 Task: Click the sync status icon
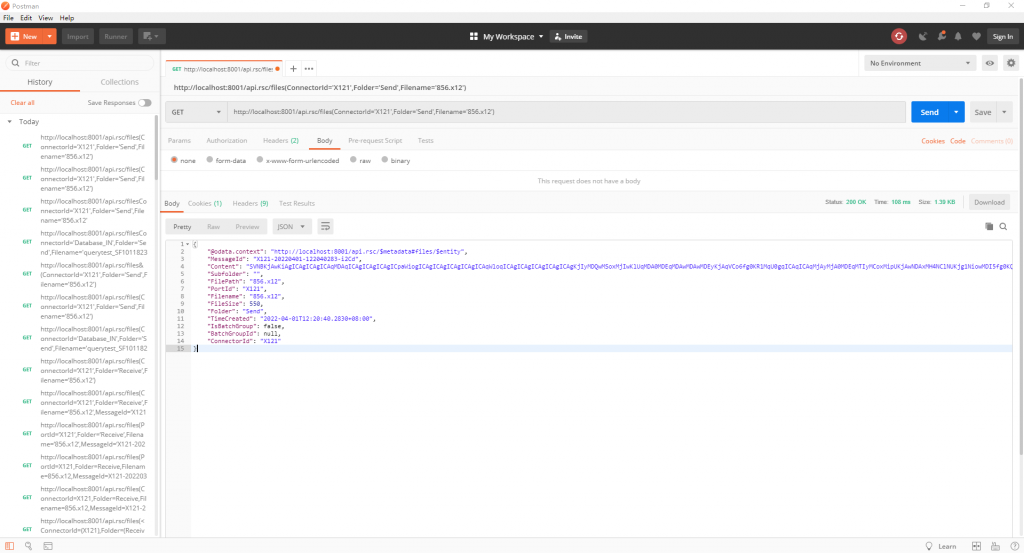point(899,37)
